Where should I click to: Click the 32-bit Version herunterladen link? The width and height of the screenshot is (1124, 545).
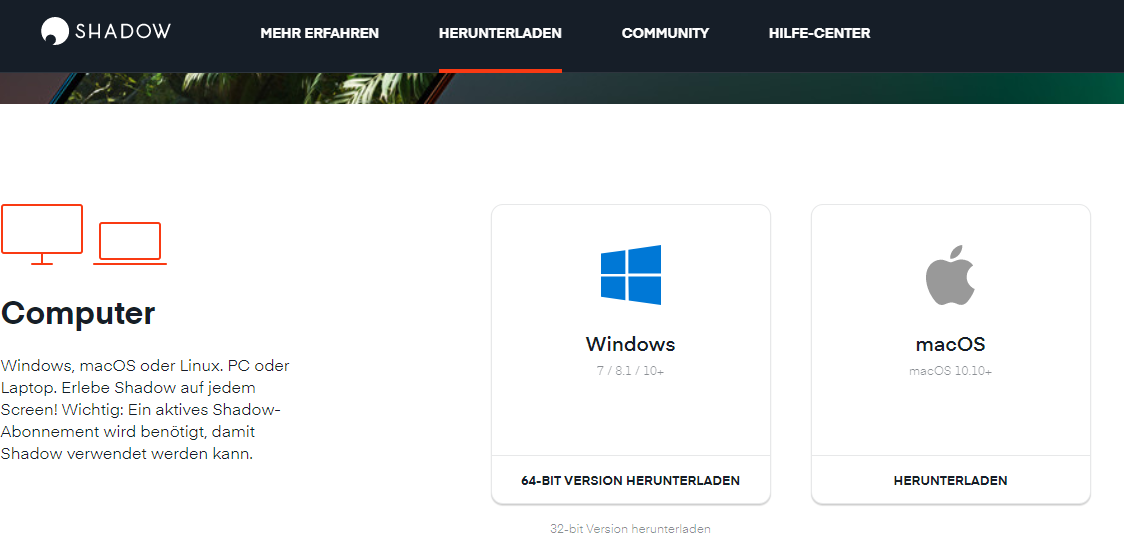[x=631, y=529]
